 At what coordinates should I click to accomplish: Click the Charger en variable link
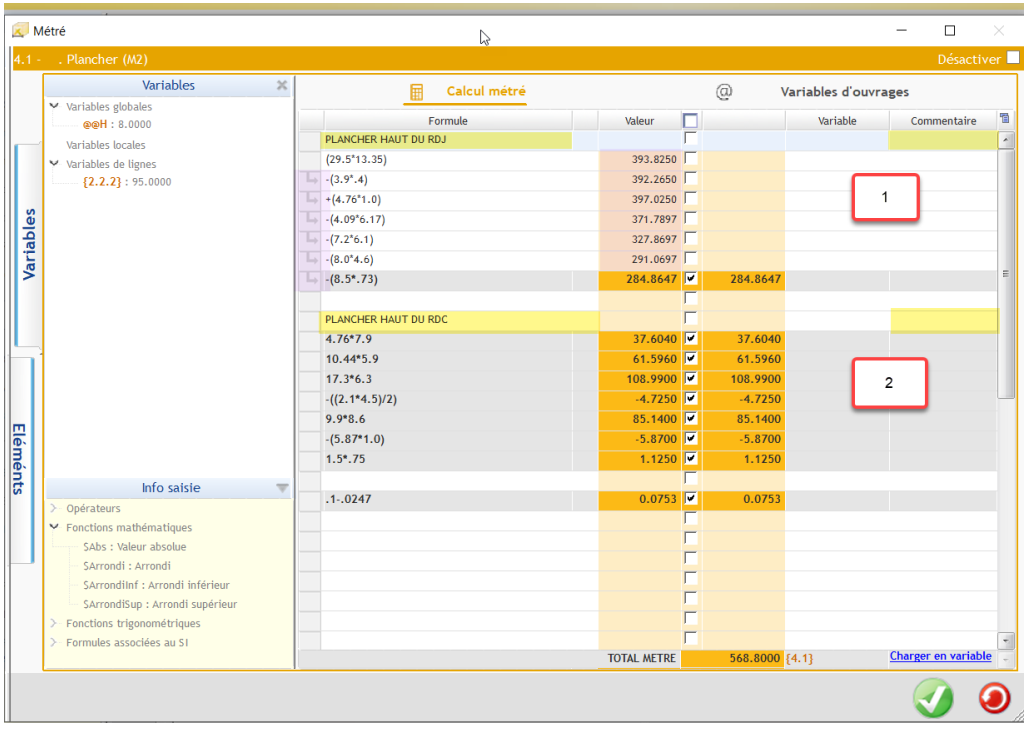pyautogui.click(x=940, y=656)
